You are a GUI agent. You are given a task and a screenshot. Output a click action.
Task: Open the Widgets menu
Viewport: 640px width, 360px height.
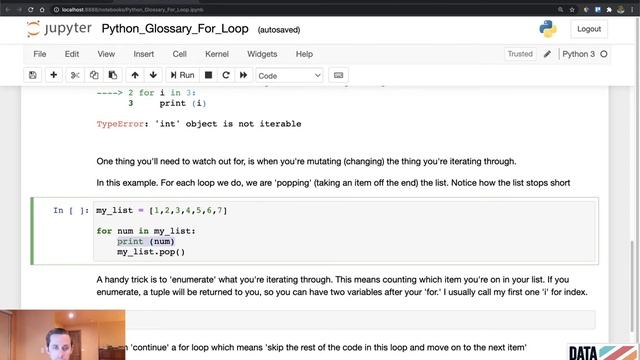tap(262, 54)
